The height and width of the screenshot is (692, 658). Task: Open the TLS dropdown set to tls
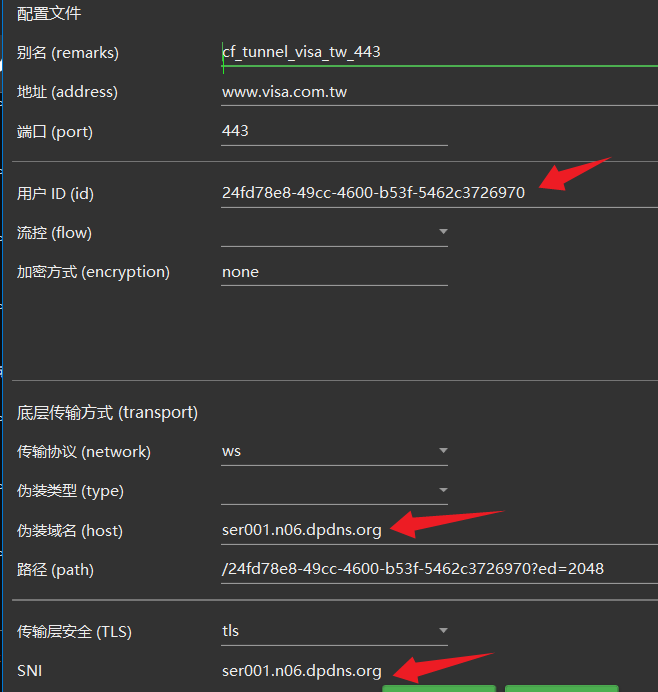334,632
